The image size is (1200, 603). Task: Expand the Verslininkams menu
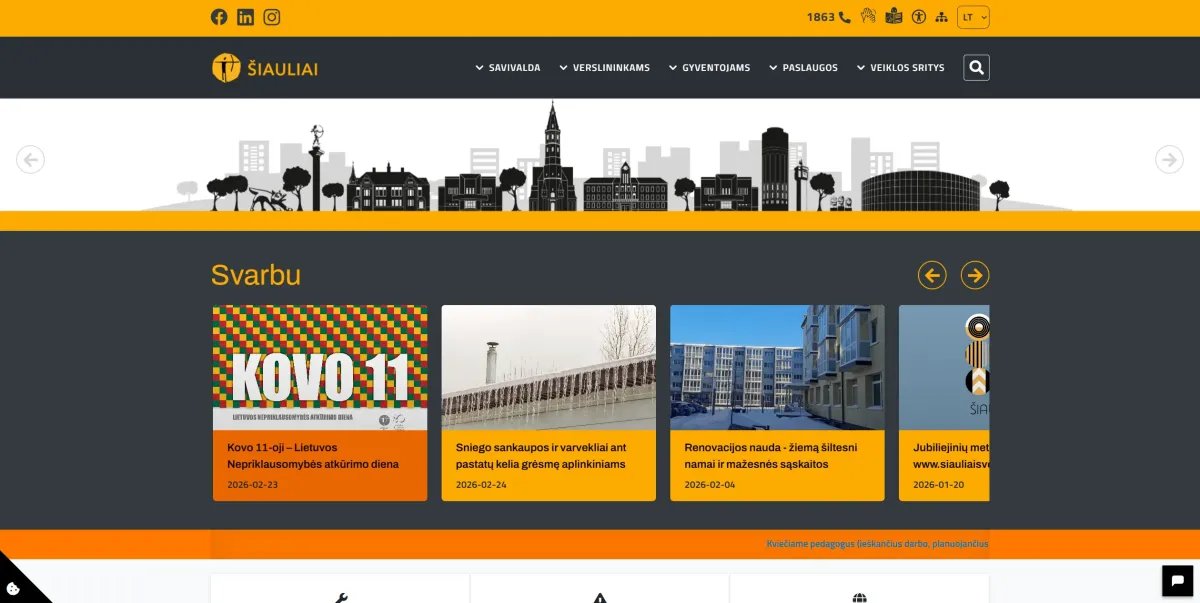point(604,68)
